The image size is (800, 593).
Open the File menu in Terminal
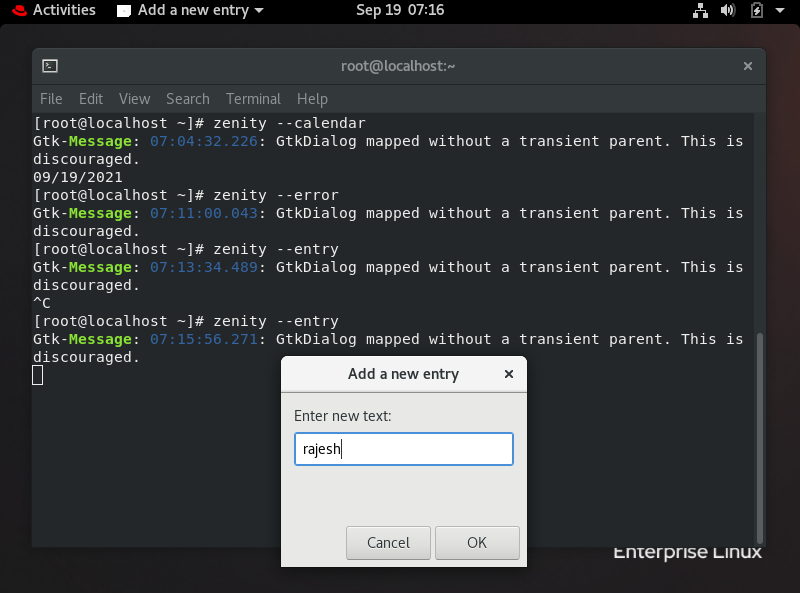tap(51, 99)
